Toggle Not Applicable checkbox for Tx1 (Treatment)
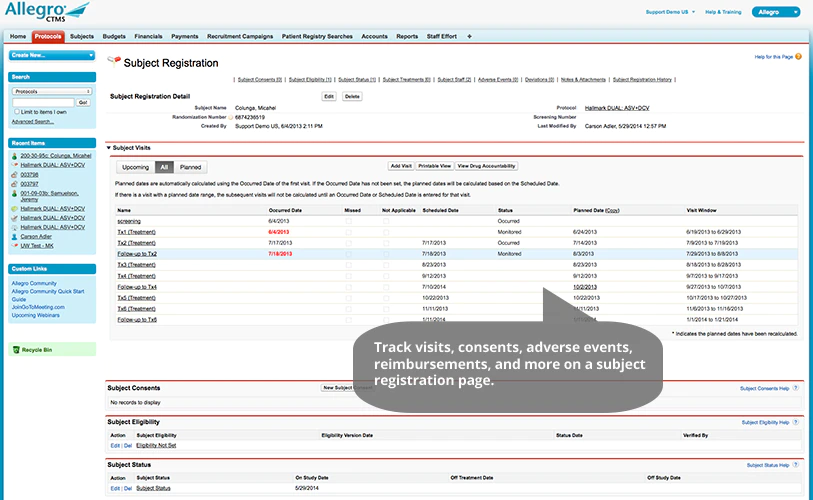 386,232
